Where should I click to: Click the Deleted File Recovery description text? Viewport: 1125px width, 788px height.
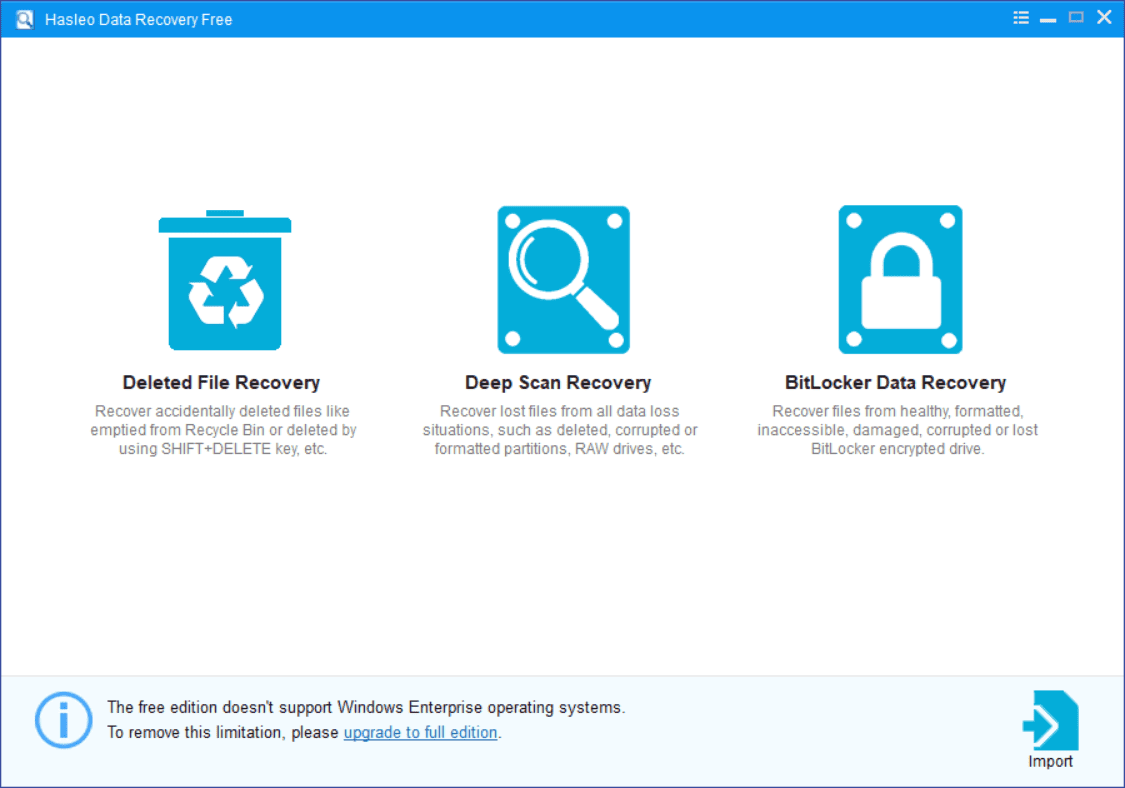point(223,430)
